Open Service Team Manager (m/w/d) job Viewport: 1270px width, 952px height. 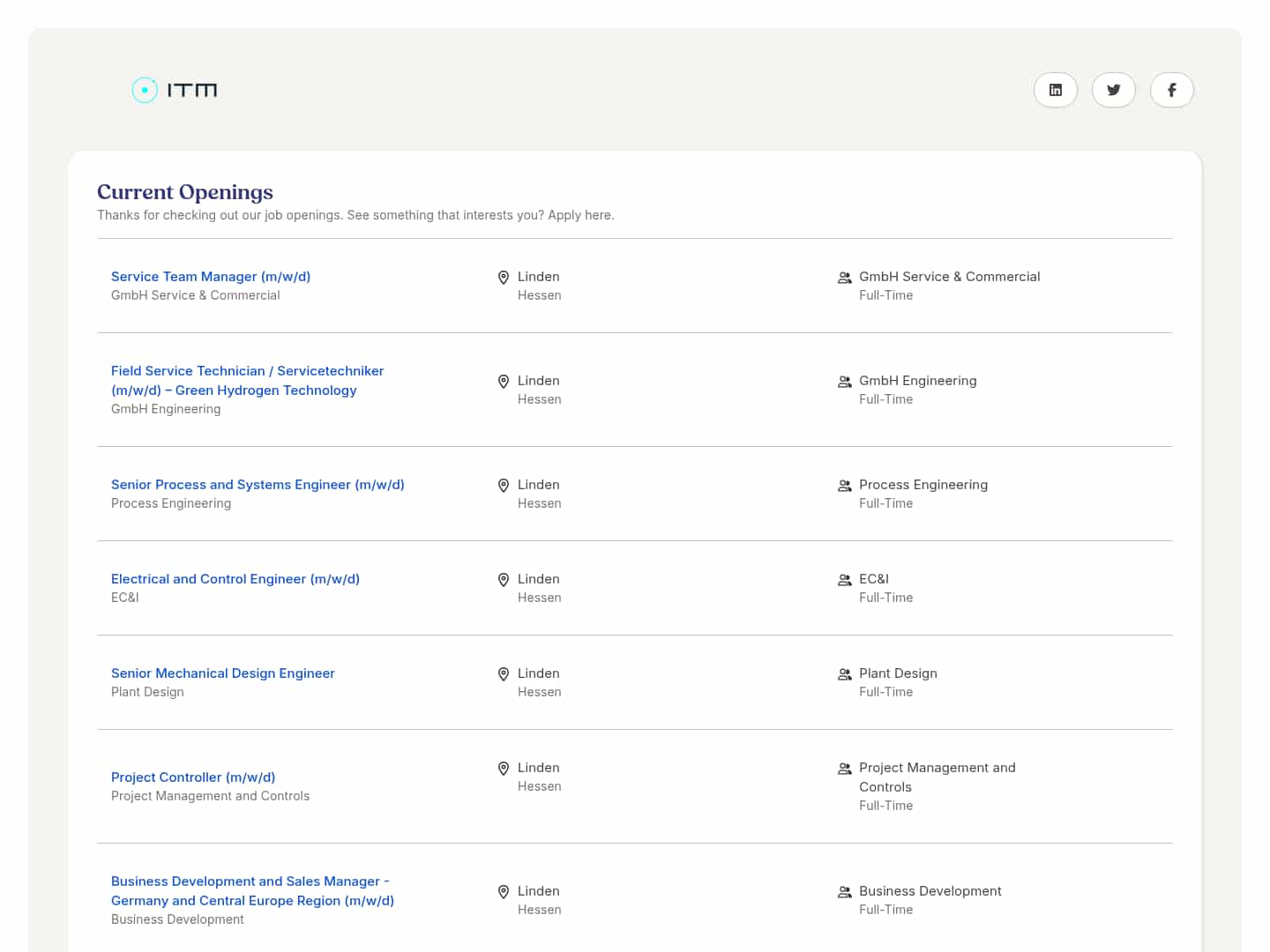click(211, 277)
